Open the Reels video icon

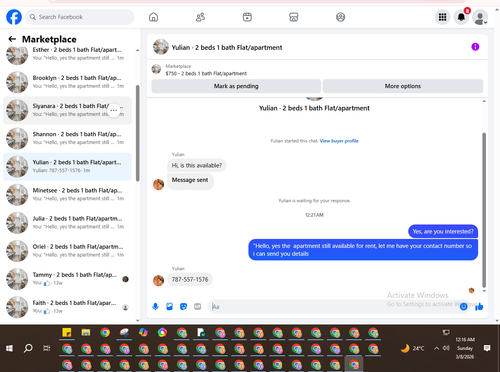pos(247,17)
